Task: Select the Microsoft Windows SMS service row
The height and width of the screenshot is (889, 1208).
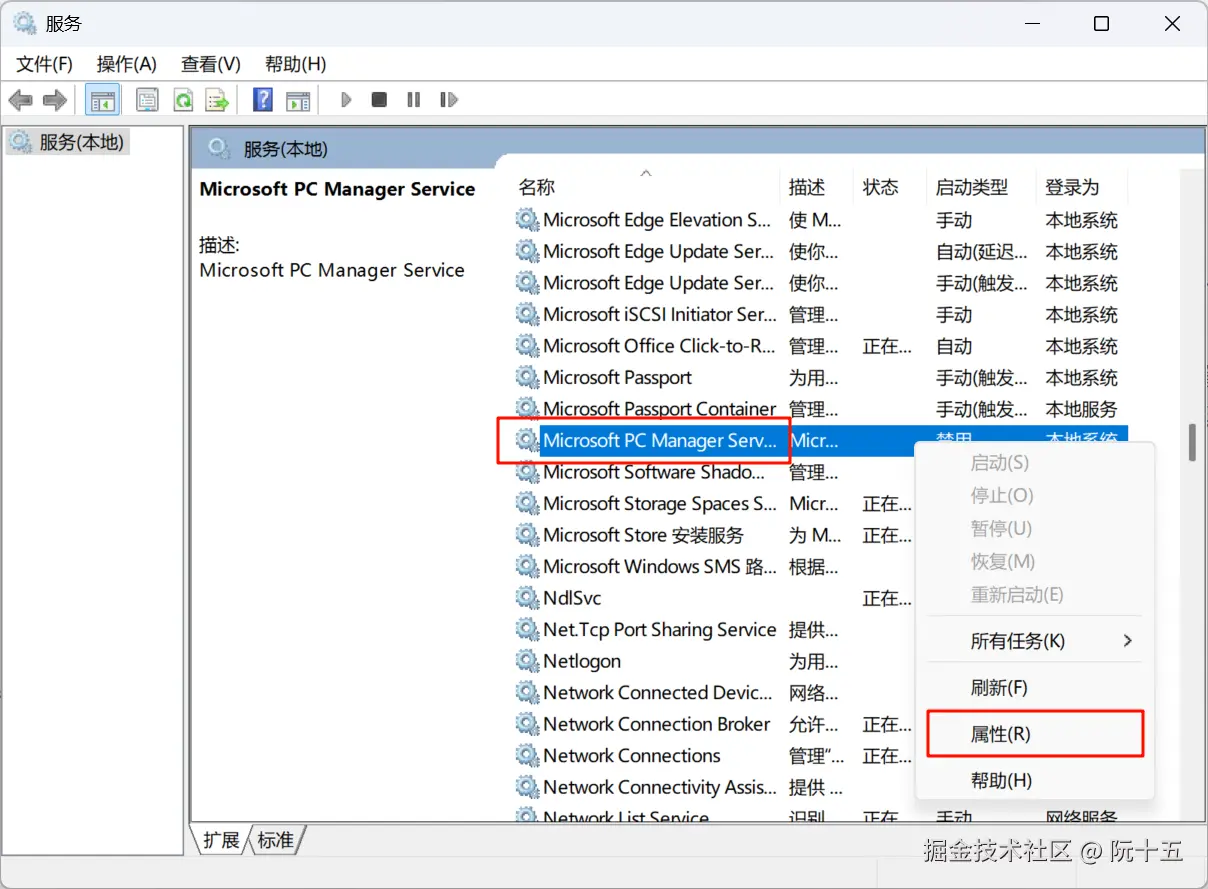Action: [820, 566]
